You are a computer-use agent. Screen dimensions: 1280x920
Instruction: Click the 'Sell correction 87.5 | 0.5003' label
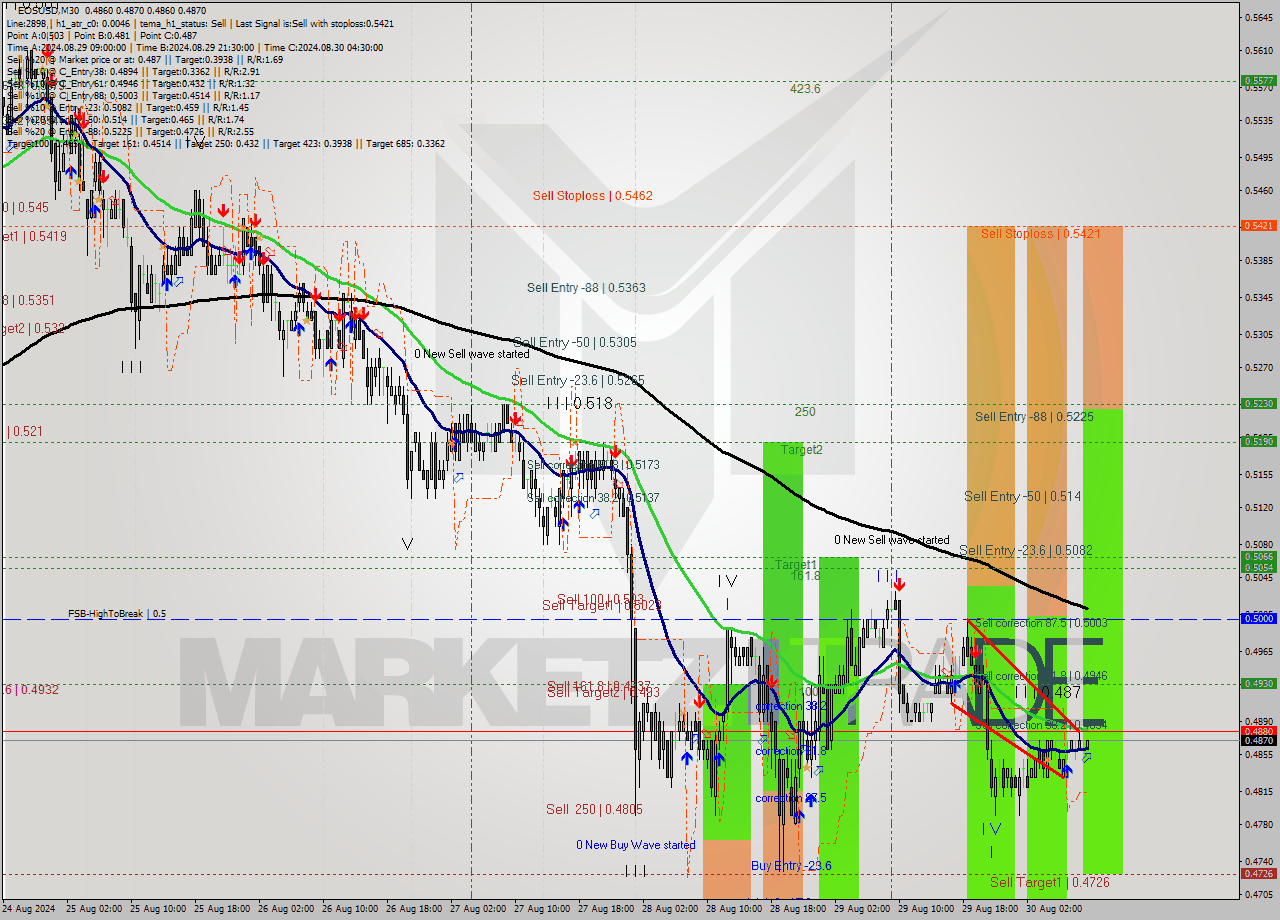tap(1041, 623)
